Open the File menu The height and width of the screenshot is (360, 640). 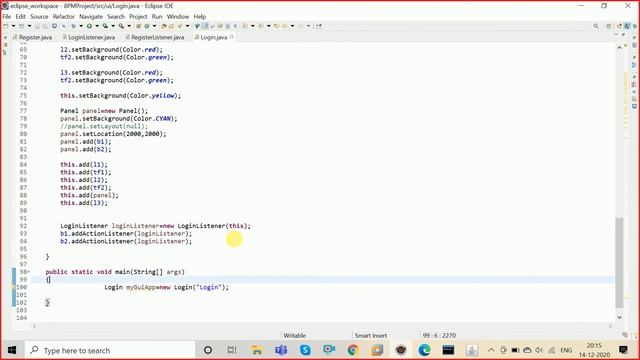pyautogui.click(x=7, y=17)
